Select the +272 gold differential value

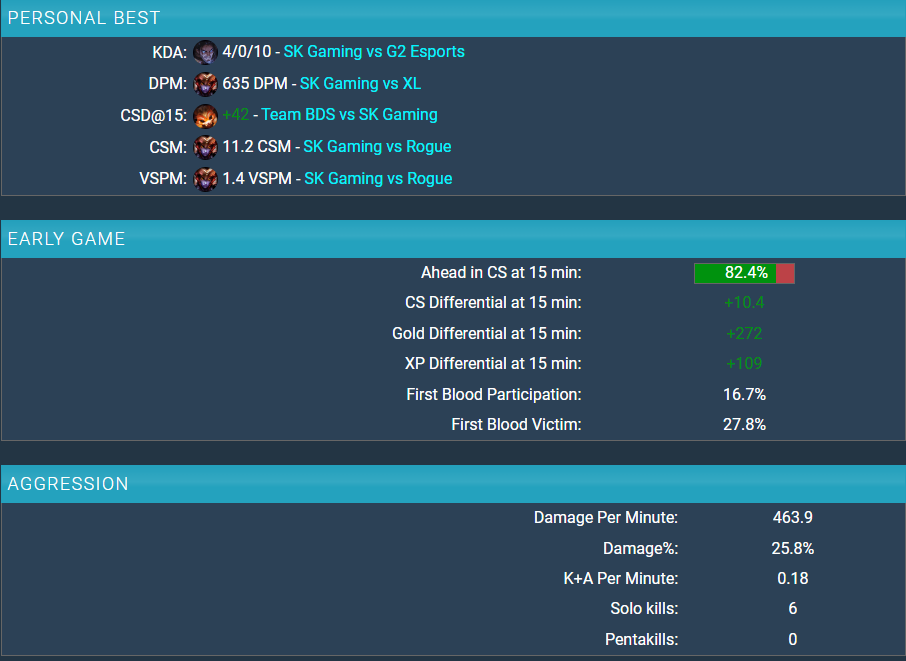point(744,333)
